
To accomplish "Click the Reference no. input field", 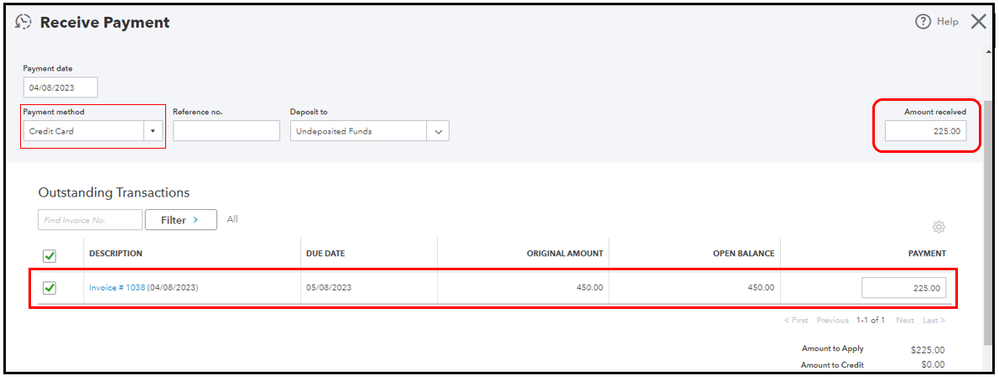I will pyautogui.click(x=226, y=131).
